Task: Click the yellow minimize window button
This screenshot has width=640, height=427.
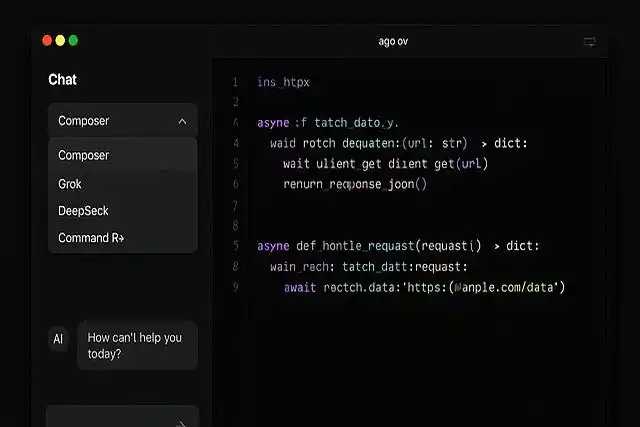Action: click(60, 40)
